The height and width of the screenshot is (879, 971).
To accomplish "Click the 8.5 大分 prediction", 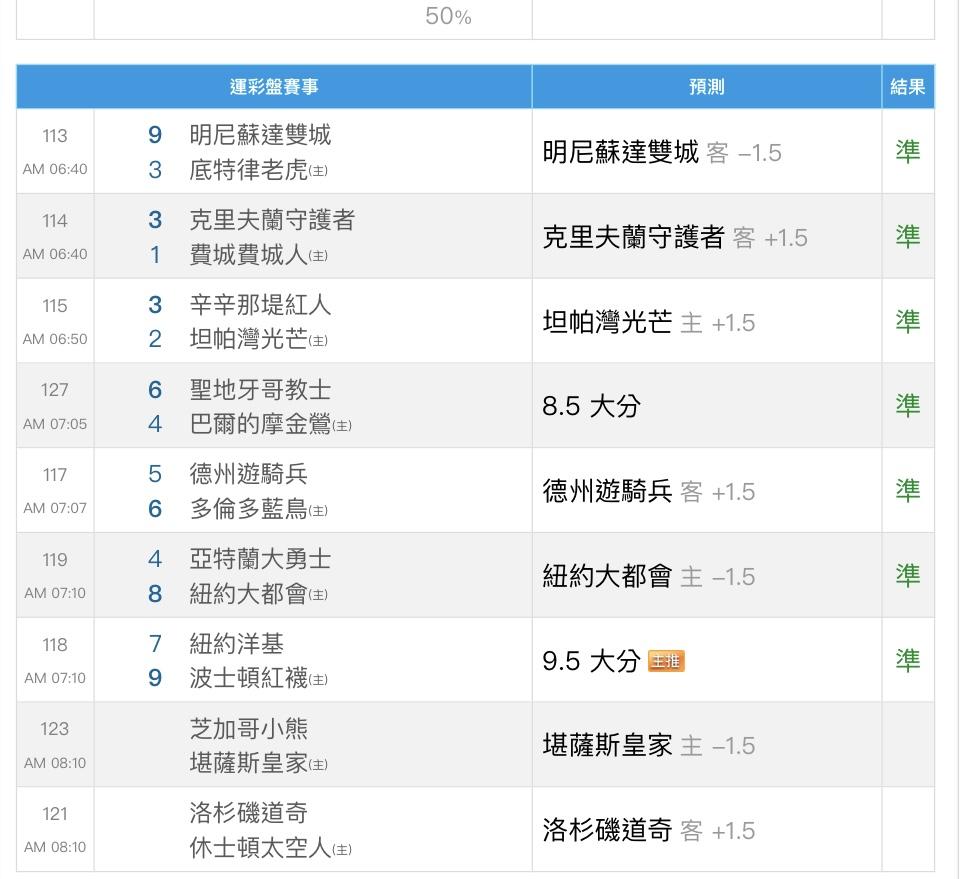I will pyautogui.click(x=591, y=406).
